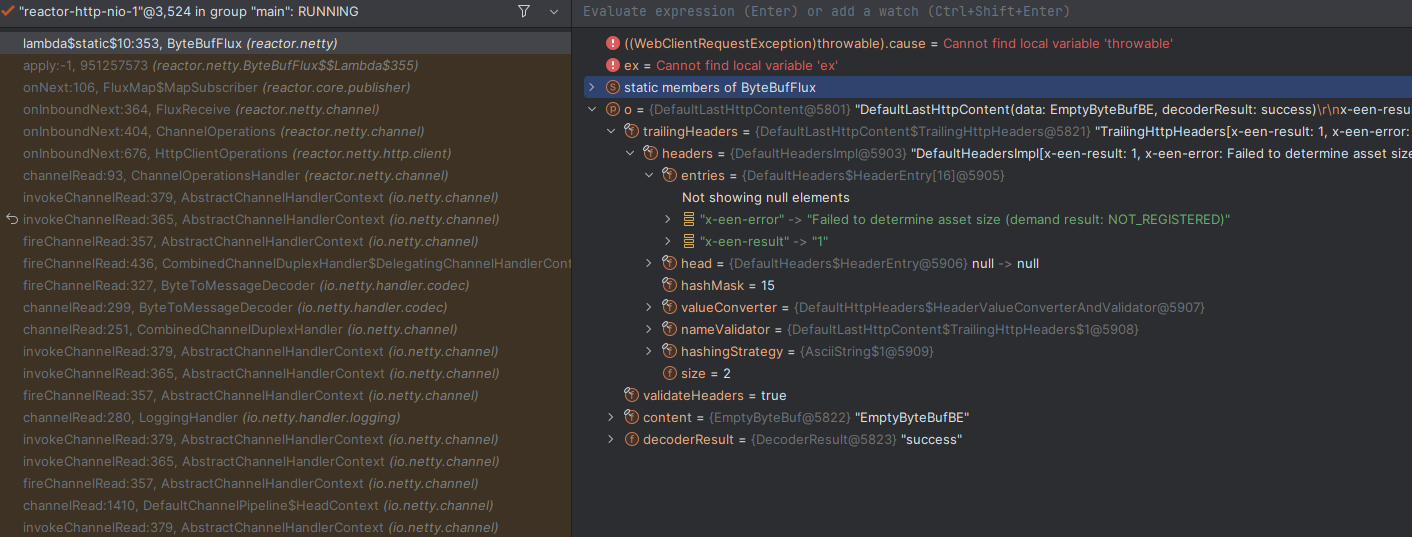Click the field icon beside validateHeaders
The width and height of the screenshot is (1412, 537).
631,396
